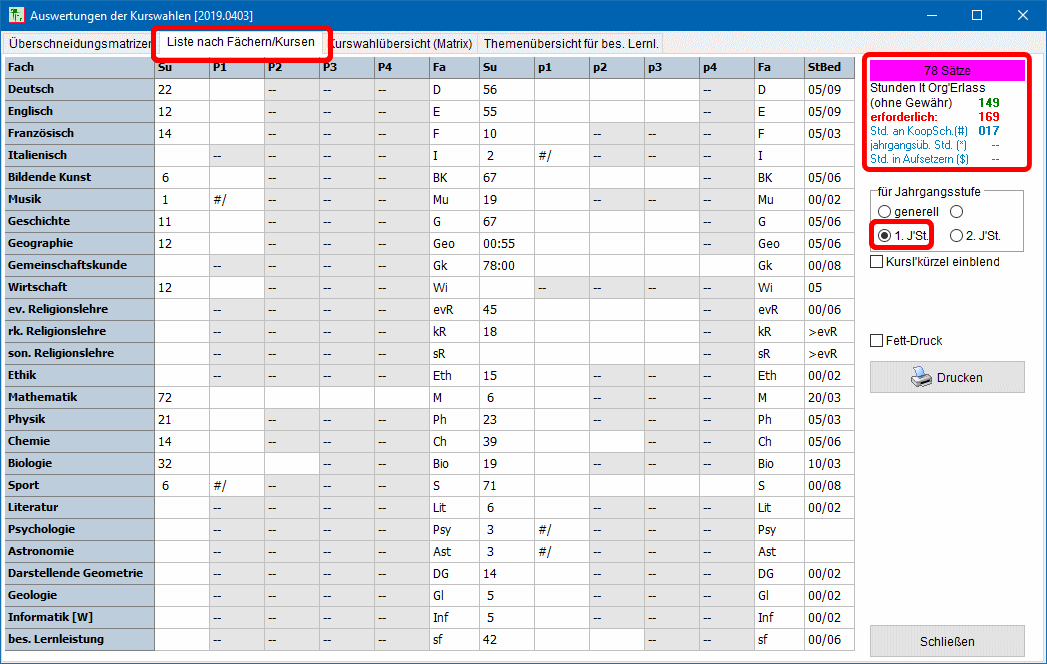1047x664 pixels.
Task: Click the printer icon on Drucken
Action: [x=921, y=377]
